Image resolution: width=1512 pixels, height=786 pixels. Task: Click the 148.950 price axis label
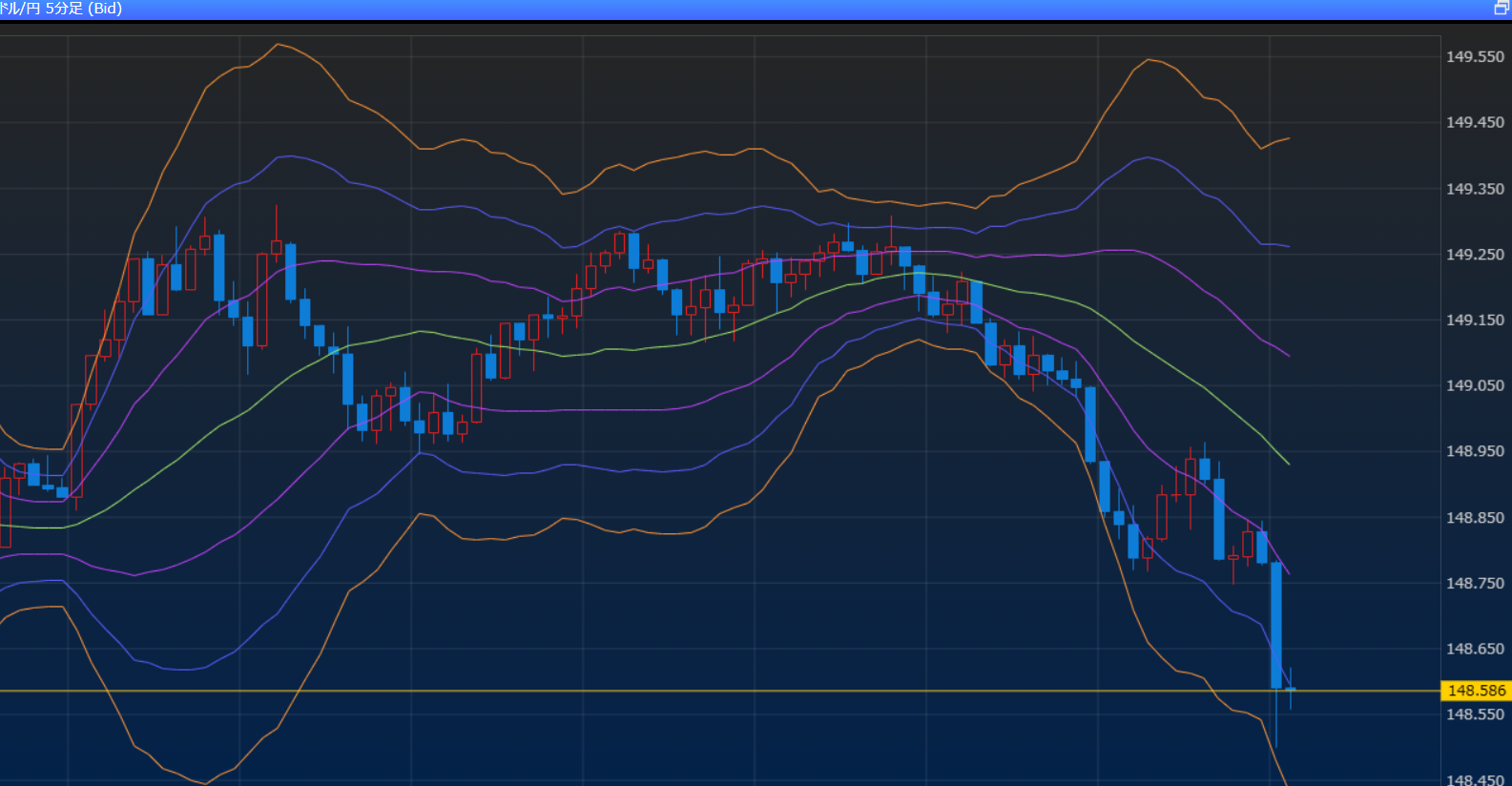[x=1475, y=452]
